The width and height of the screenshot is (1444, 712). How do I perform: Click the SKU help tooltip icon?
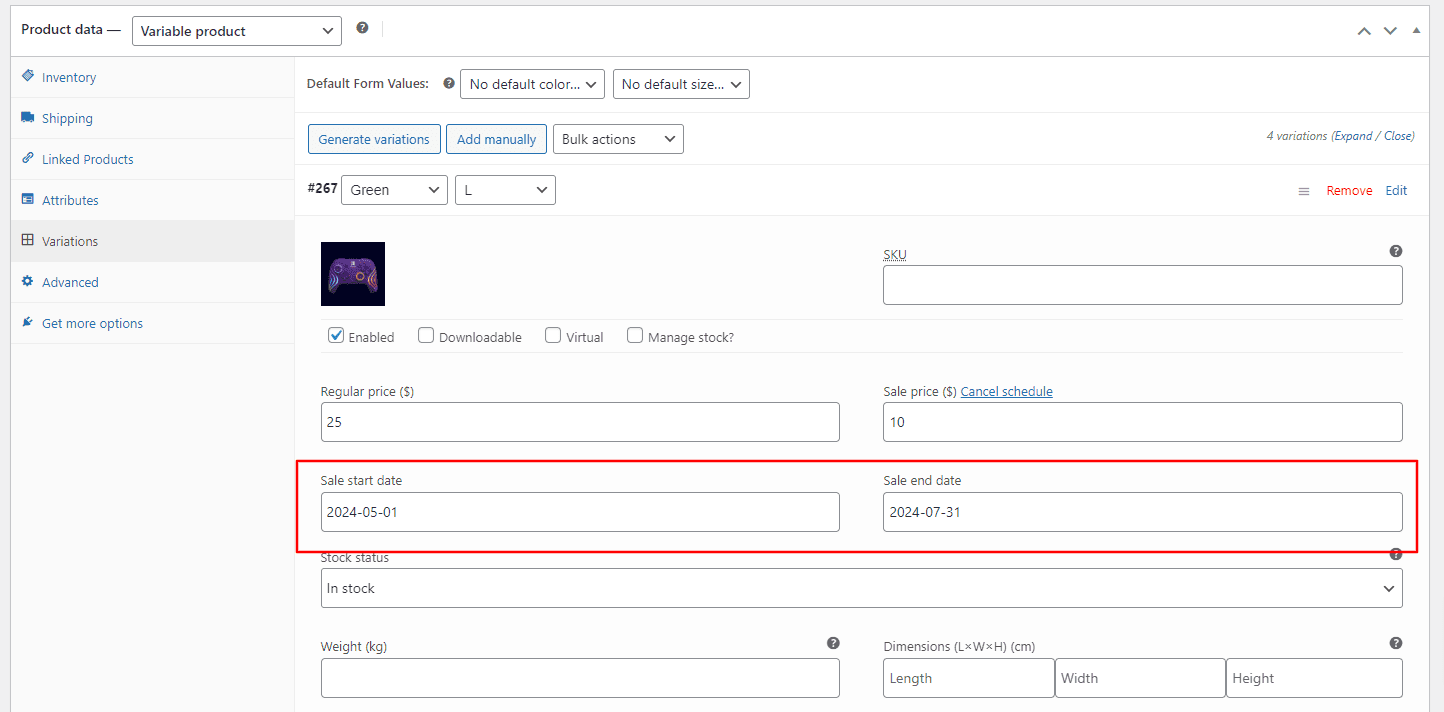tap(1396, 251)
